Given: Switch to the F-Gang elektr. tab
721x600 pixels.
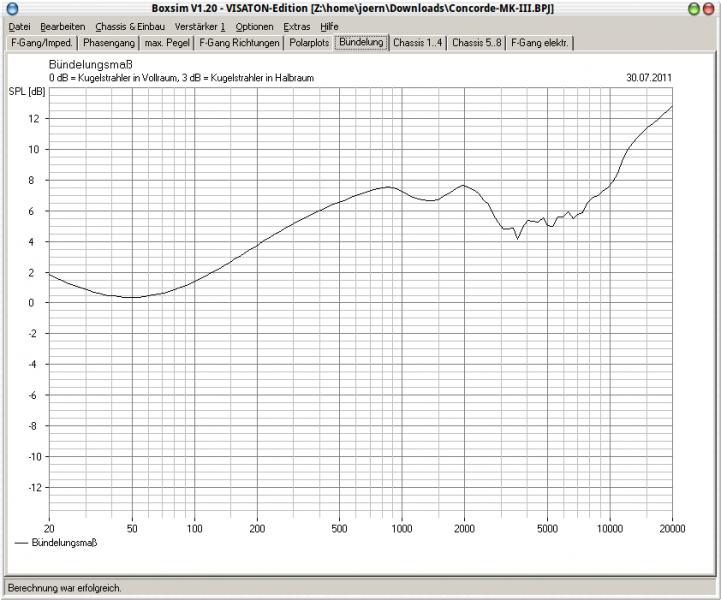Looking at the screenshot, I should click(540, 43).
